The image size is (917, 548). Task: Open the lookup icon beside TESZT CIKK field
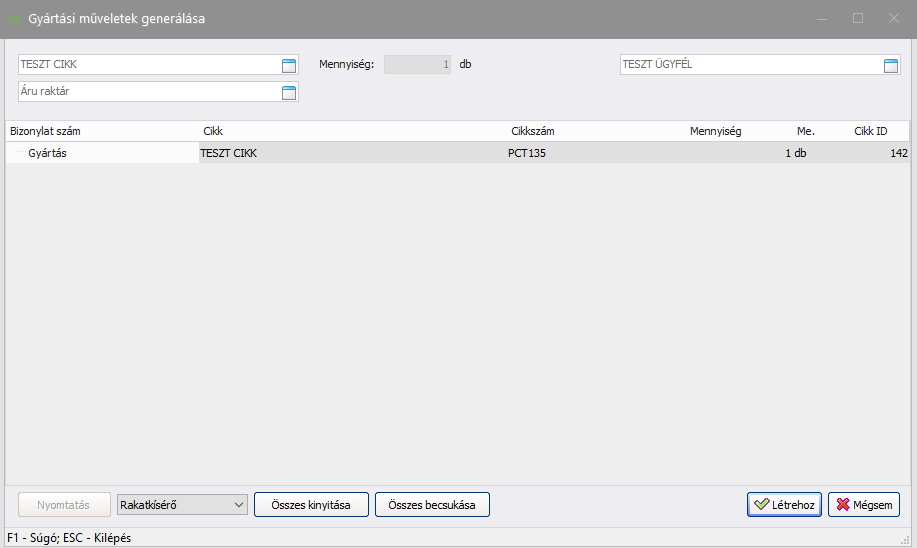coord(289,65)
